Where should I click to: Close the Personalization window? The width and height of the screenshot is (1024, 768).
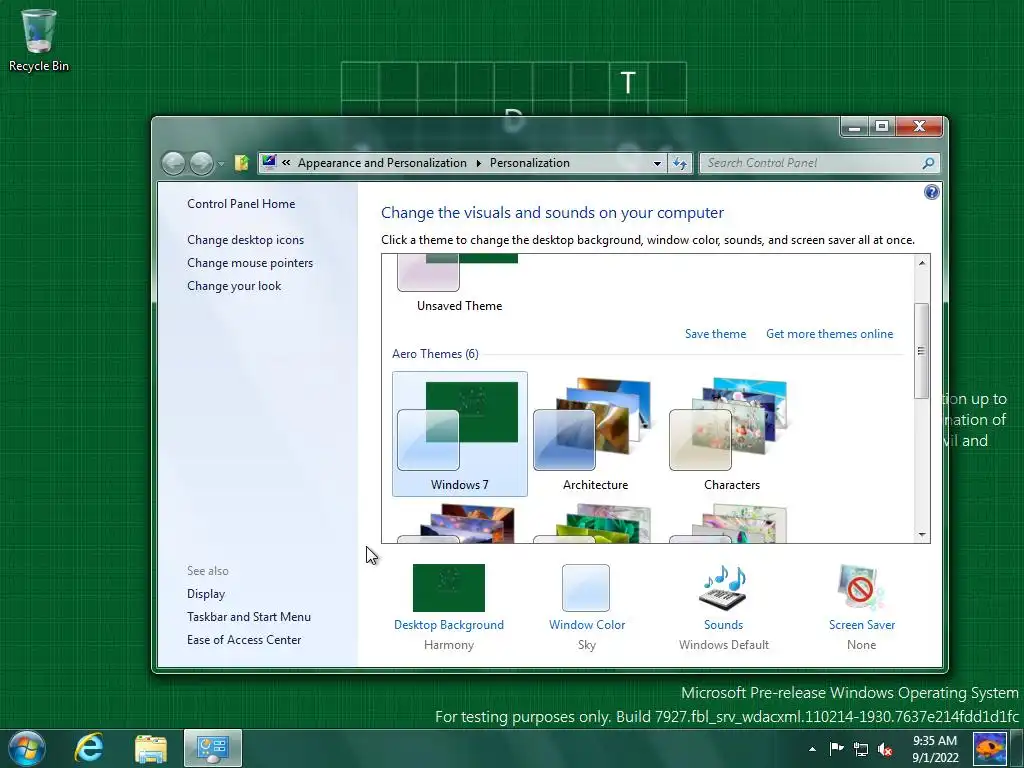pos(920,127)
